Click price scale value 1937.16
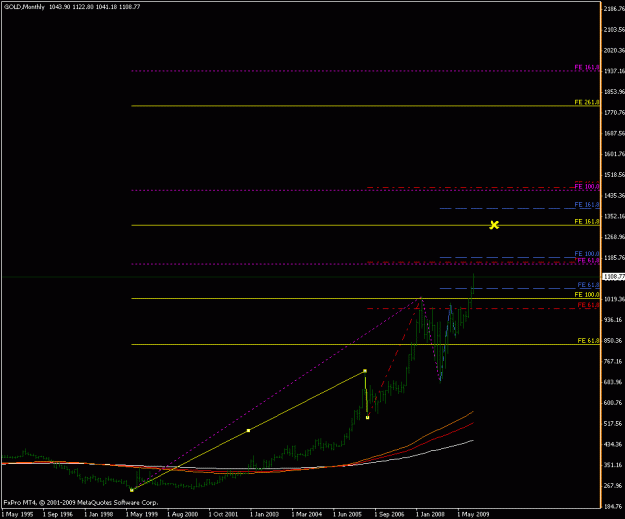Image resolution: width=625 pixels, height=519 pixels. point(614,71)
